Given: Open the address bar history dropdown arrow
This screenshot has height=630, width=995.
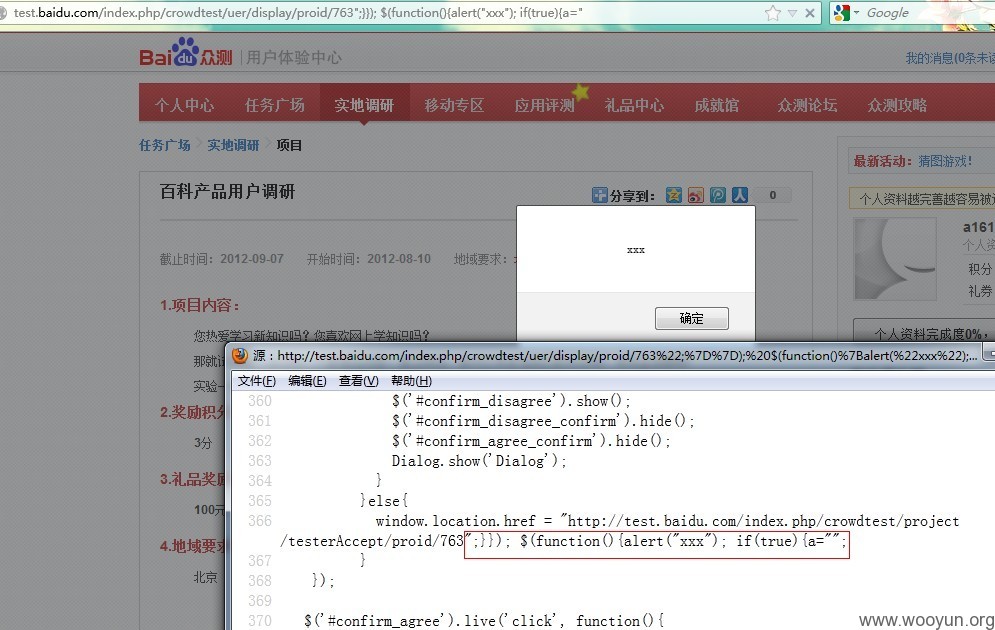Looking at the screenshot, I should (792, 13).
